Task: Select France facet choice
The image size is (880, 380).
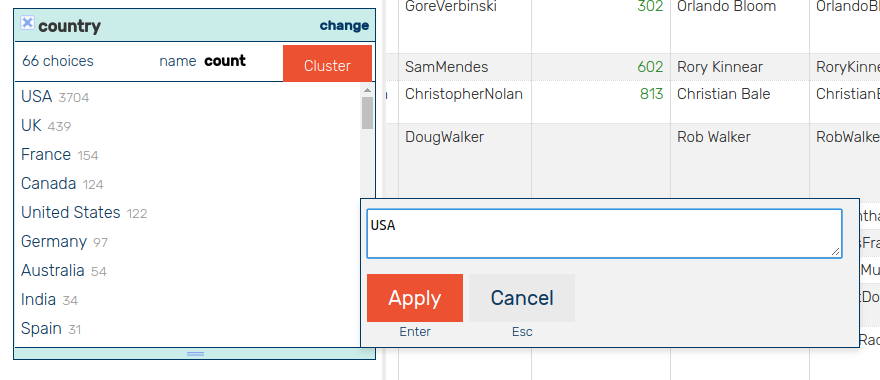Action: (x=46, y=154)
